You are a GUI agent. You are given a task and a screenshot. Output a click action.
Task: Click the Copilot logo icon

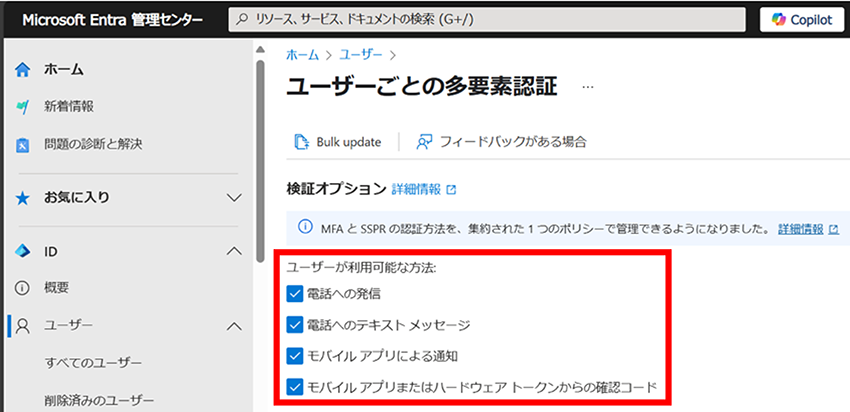(779, 20)
